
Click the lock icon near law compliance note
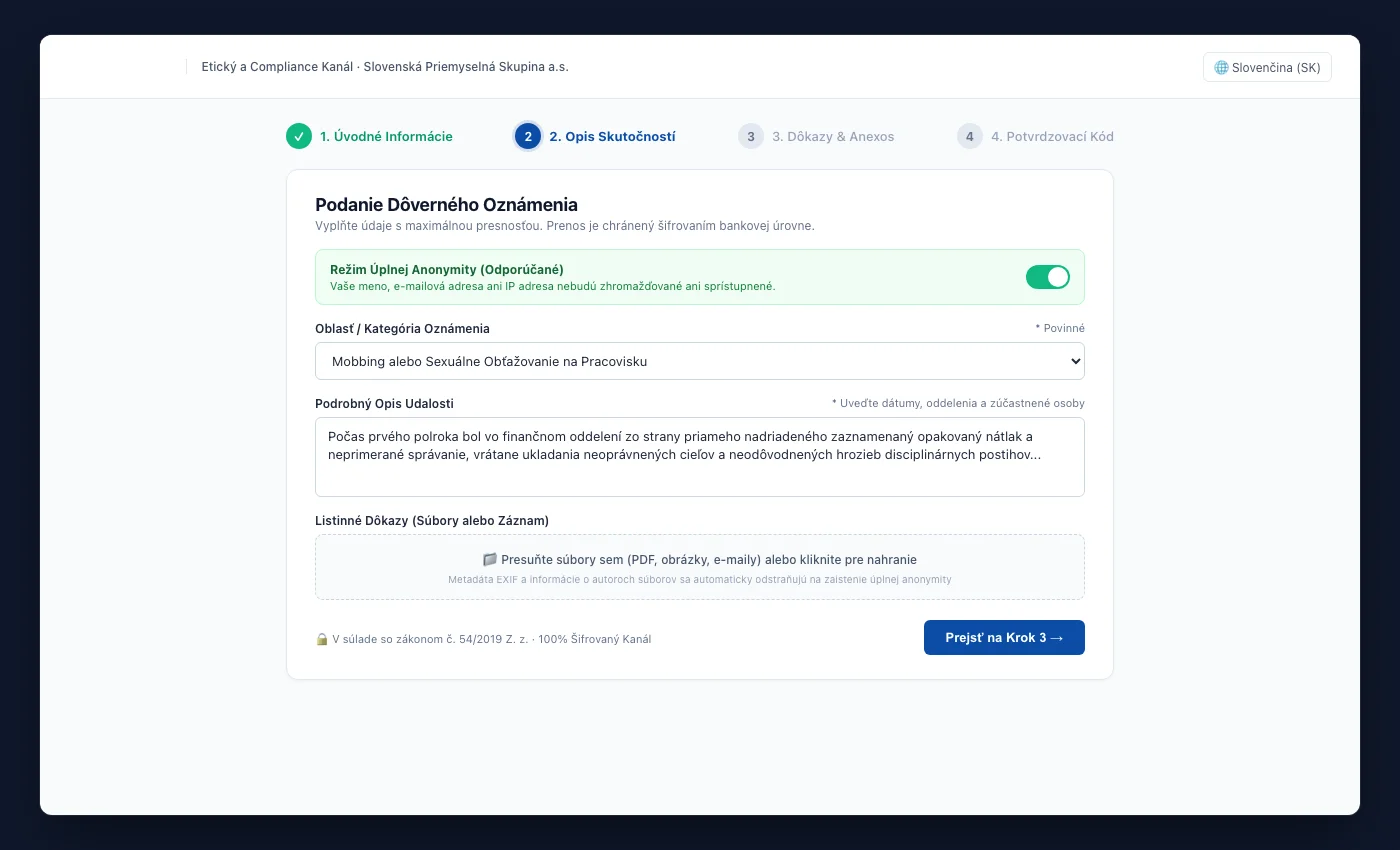322,639
